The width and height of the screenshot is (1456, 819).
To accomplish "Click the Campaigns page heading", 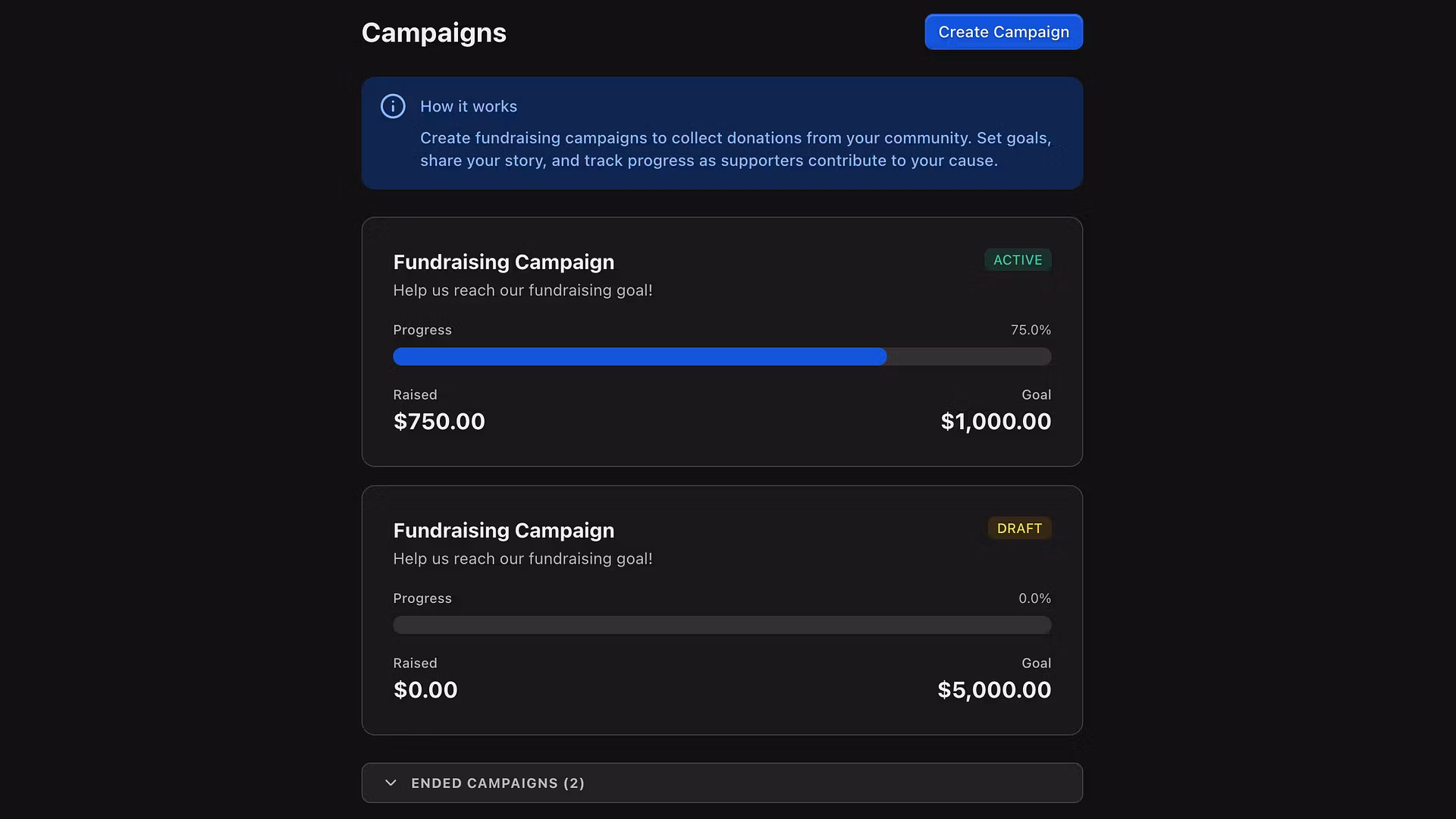I will pos(434,33).
